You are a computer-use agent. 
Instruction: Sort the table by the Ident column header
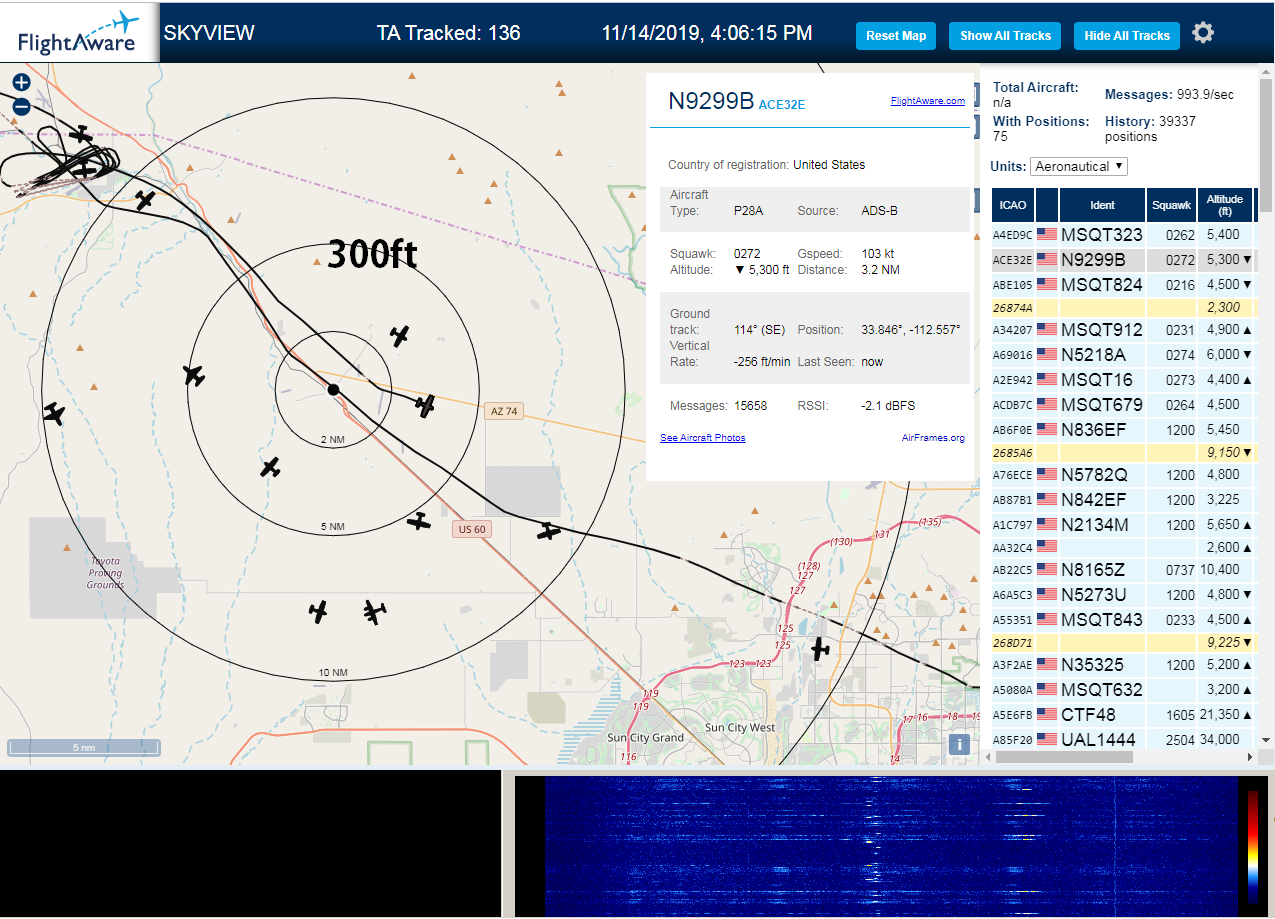[x=1102, y=205]
